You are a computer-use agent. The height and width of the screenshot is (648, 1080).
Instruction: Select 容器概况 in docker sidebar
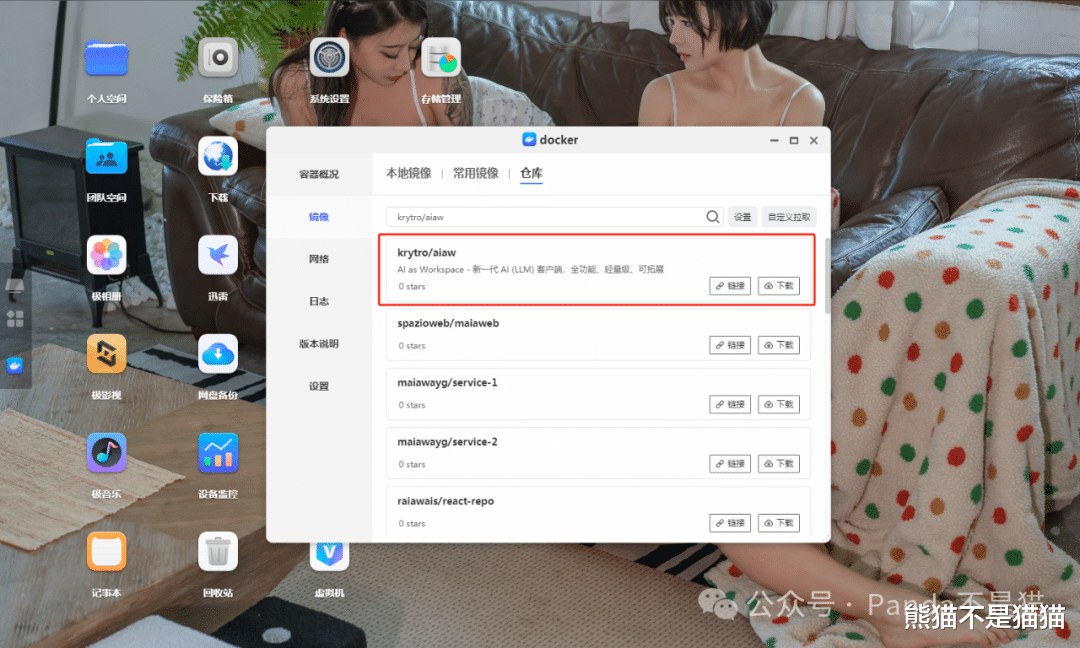pos(319,174)
